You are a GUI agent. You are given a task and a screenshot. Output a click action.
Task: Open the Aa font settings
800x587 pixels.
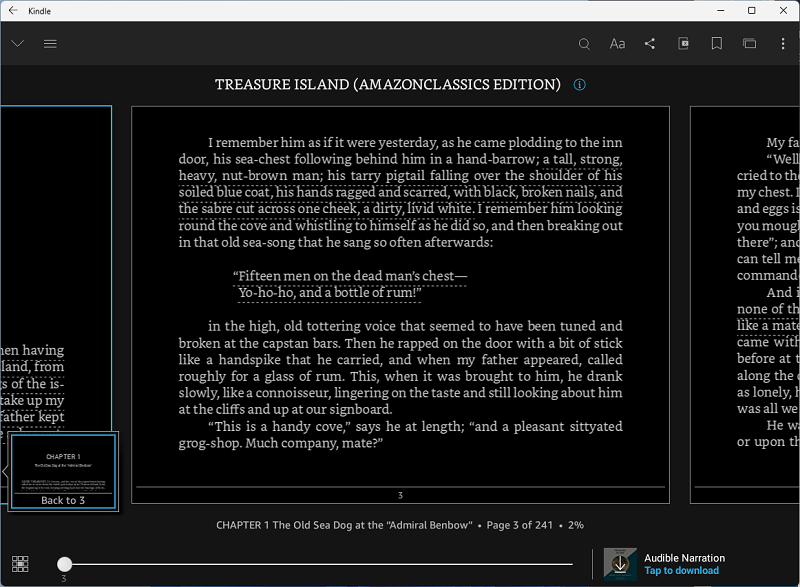click(x=617, y=44)
